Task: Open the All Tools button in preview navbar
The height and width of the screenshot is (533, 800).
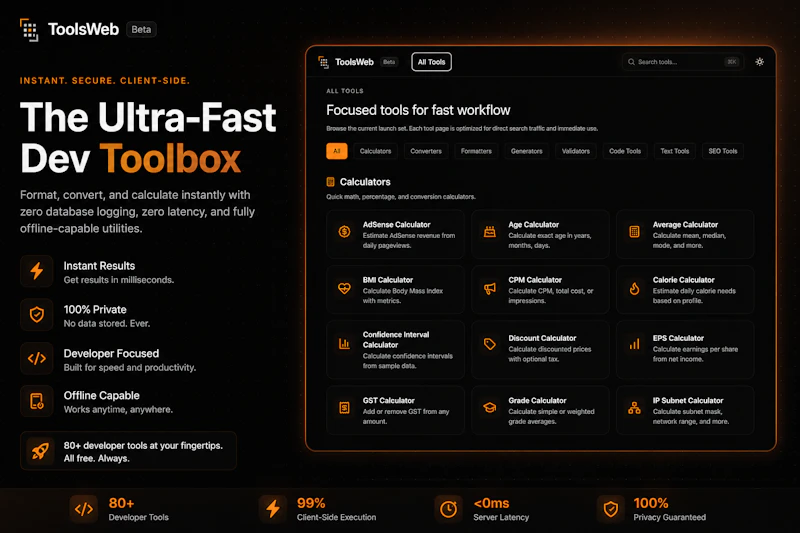Action: pyautogui.click(x=431, y=62)
